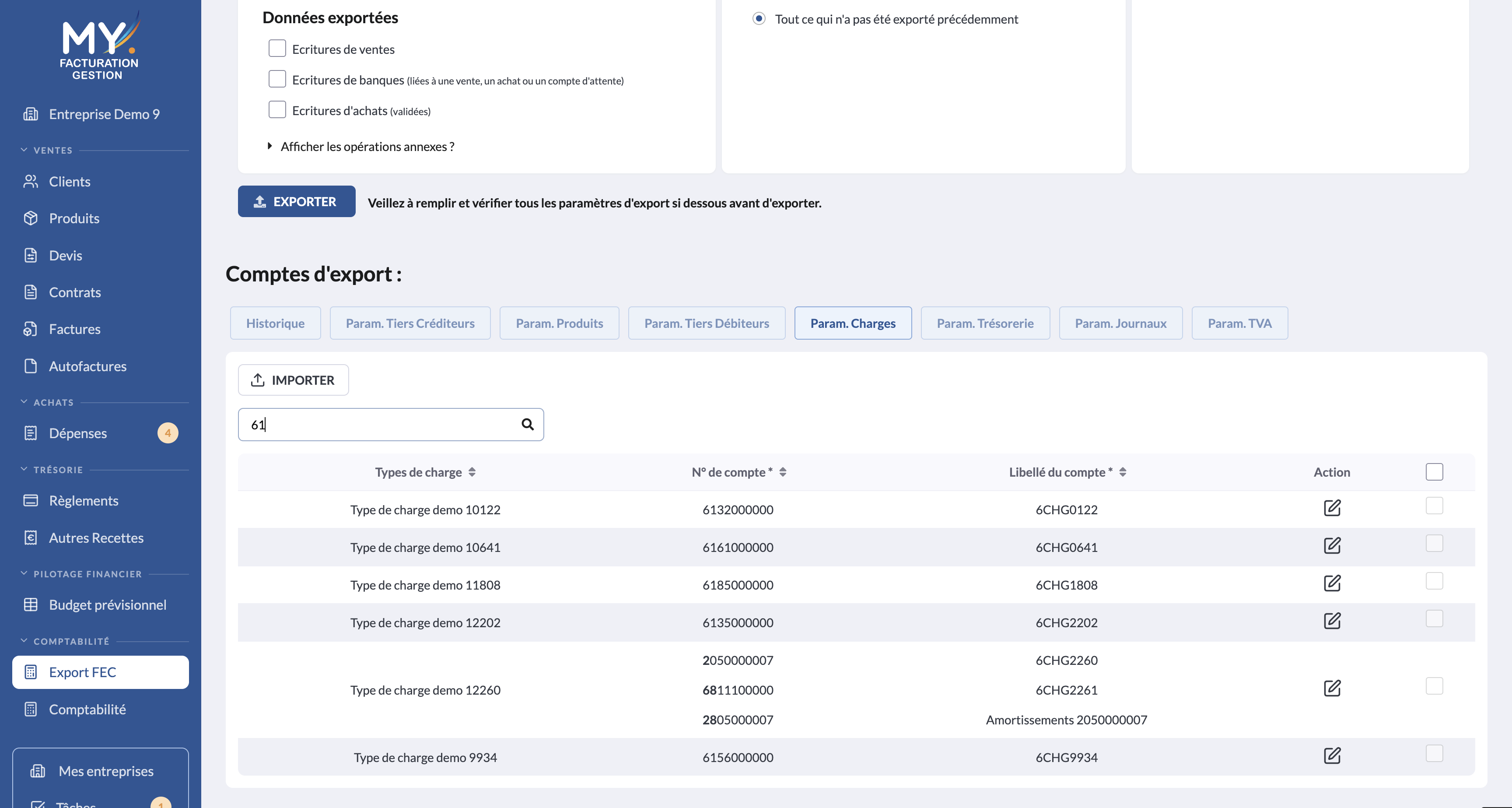Click the Dépenses badge showing 4
This screenshot has width=1512, height=808.
(168, 433)
